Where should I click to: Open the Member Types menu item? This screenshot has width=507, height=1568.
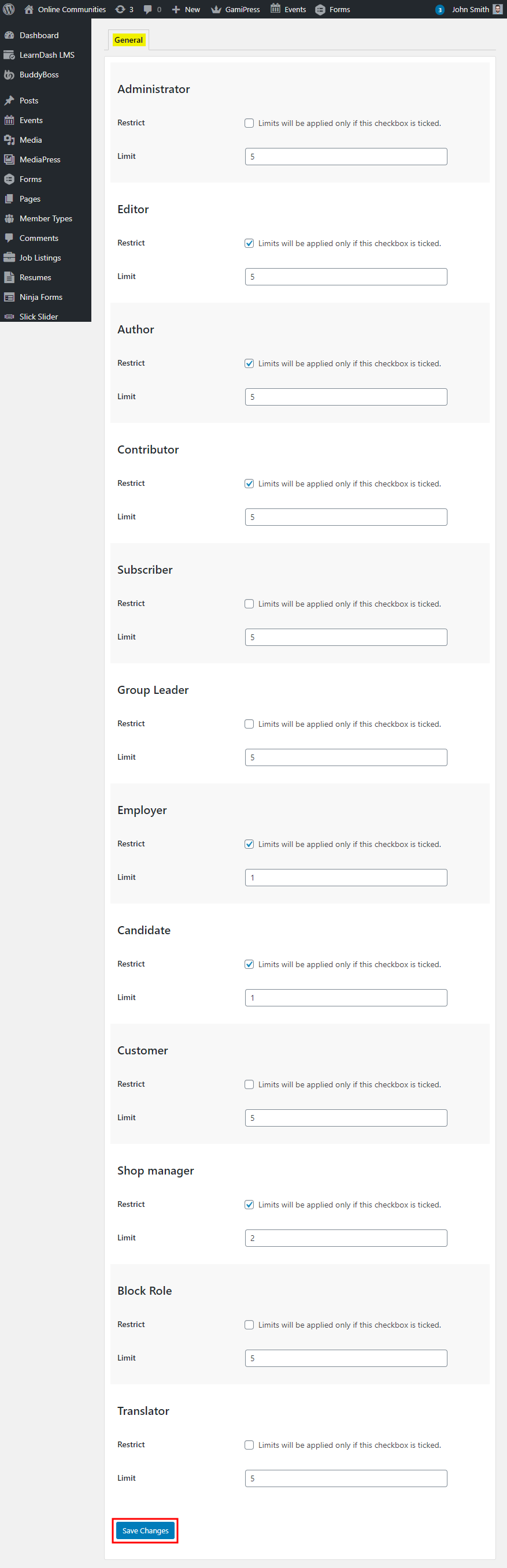(46, 218)
